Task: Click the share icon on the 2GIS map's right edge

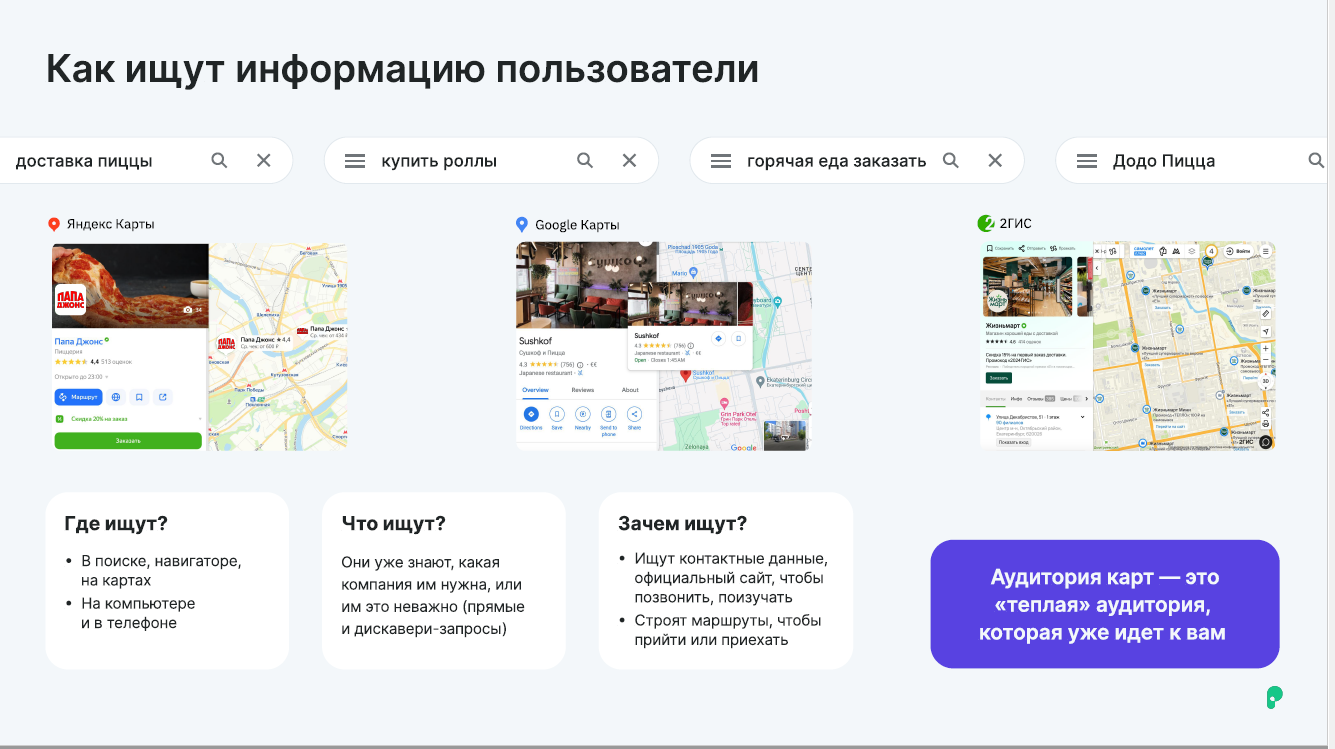Action: 1266,413
